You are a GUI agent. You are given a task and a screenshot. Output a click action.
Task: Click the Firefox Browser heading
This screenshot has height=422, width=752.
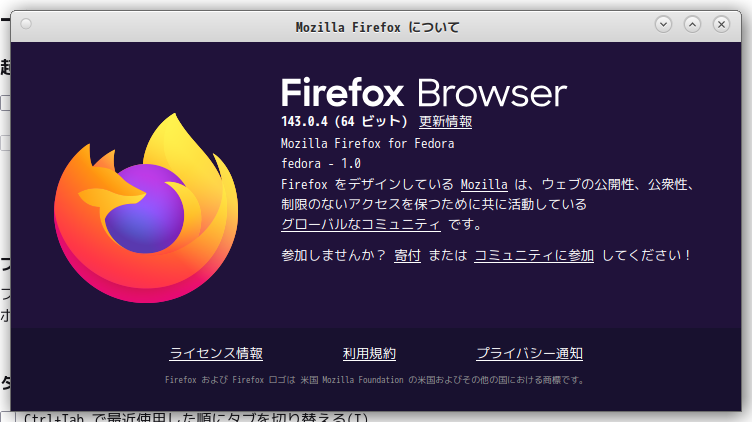[424, 93]
